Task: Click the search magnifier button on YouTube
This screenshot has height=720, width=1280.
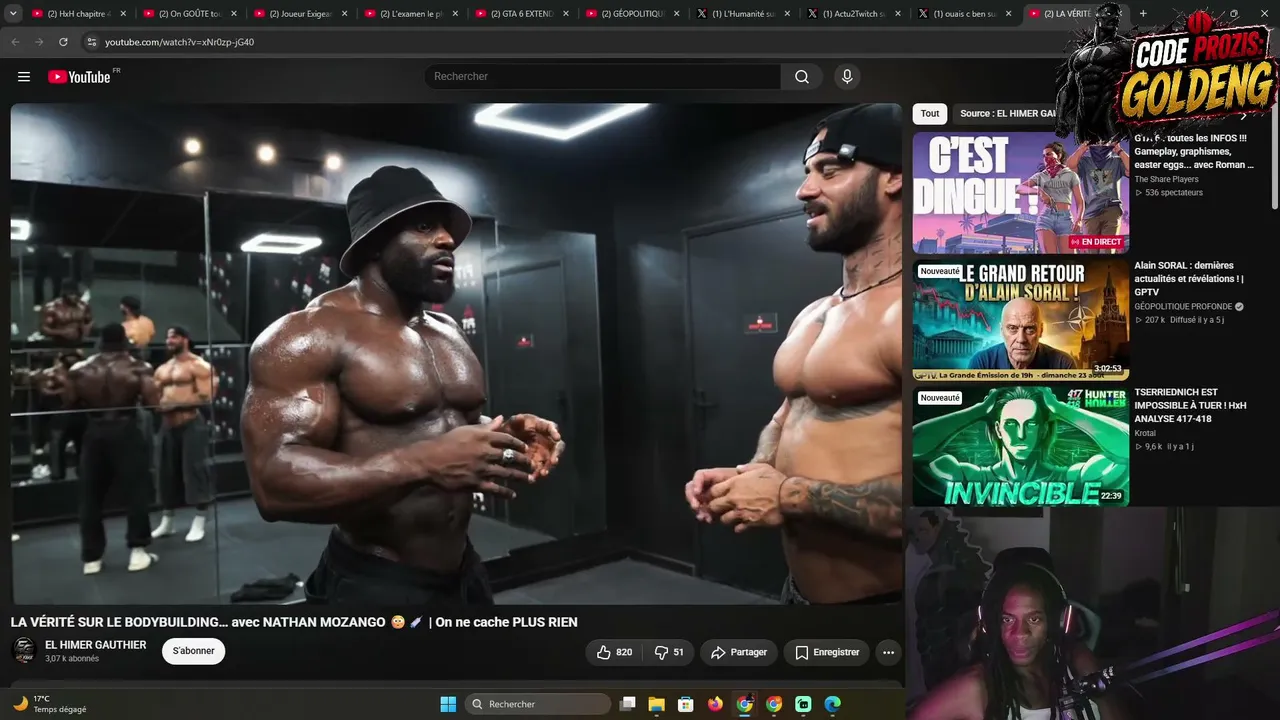Action: (802, 77)
